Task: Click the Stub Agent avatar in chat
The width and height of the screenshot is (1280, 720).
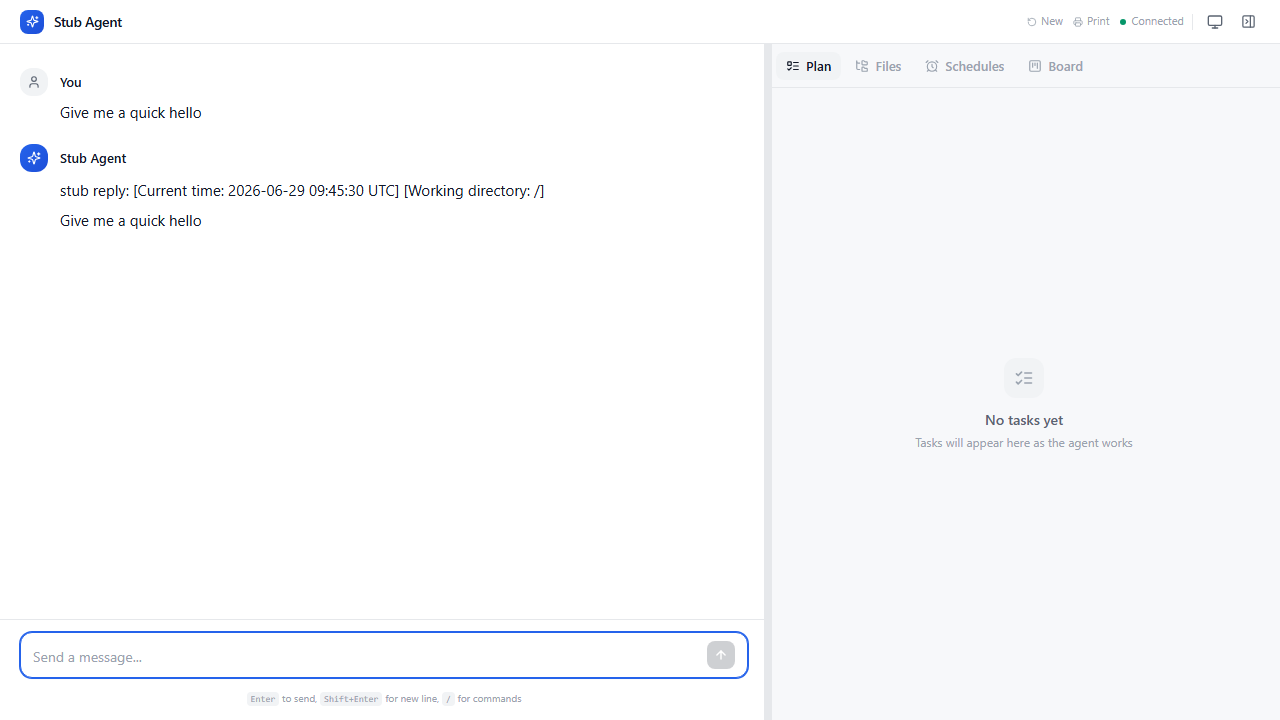Action: [x=34, y=158]
